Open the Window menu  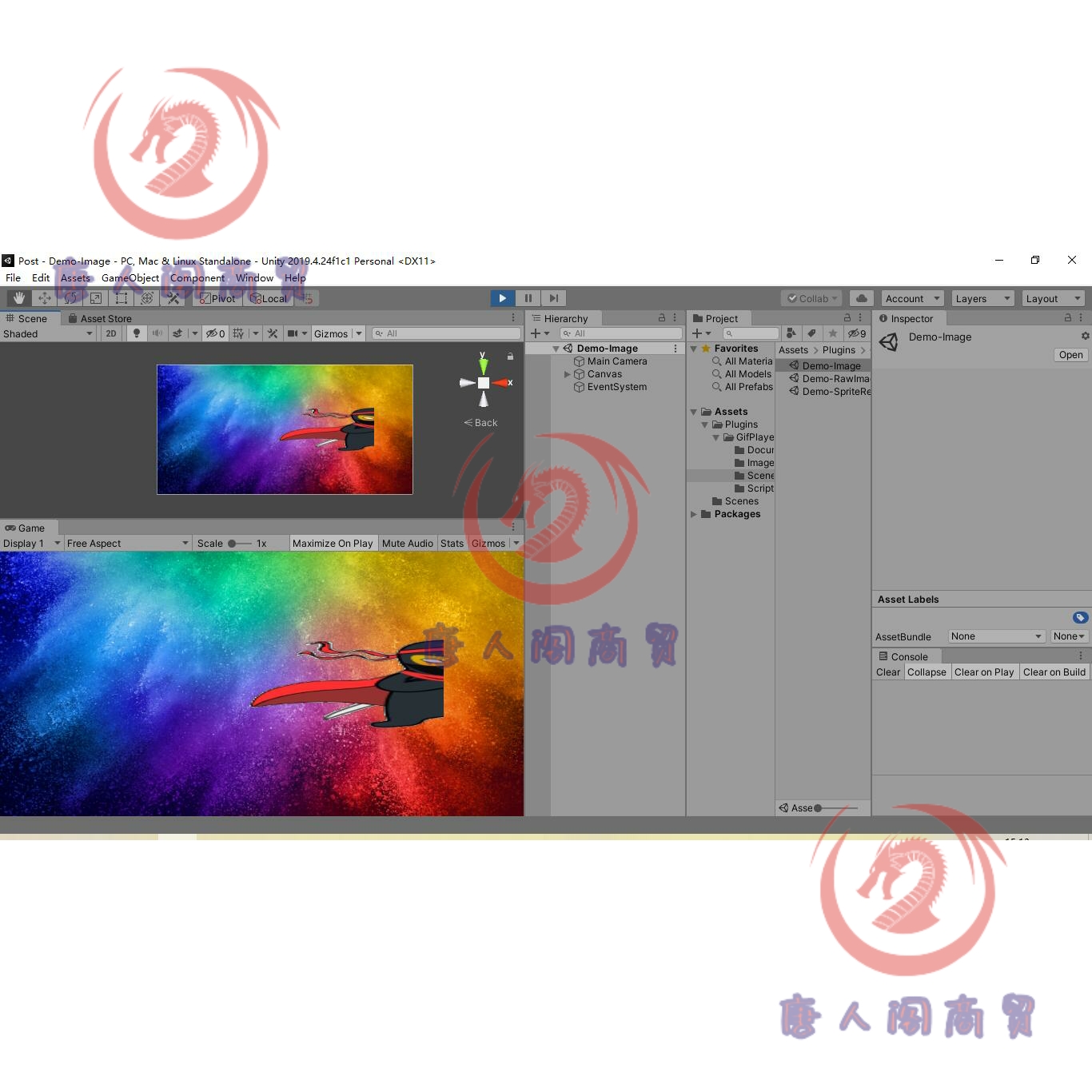pyautogui.click(x=254, y=277)
